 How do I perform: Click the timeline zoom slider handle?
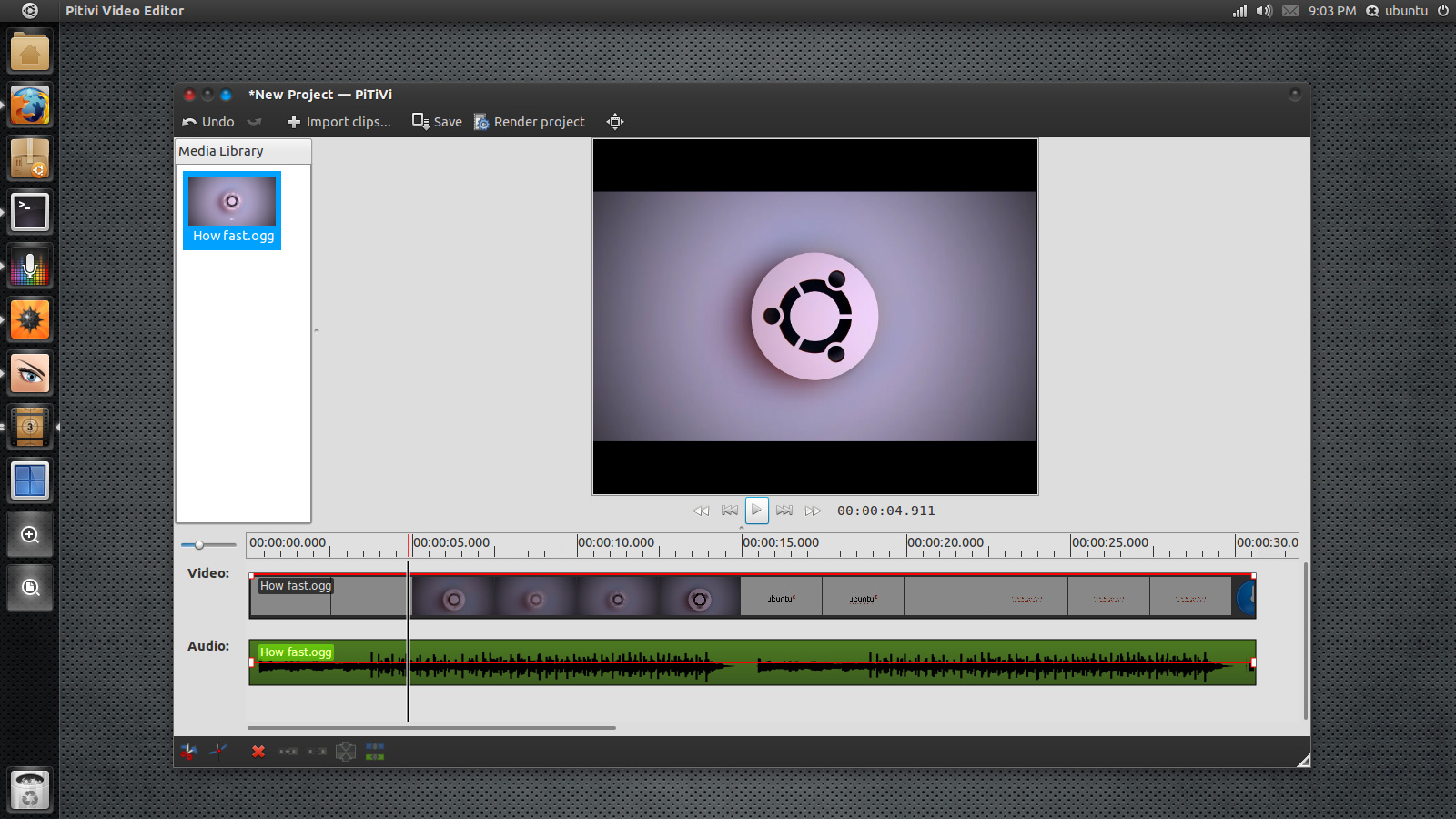[199, 544]
